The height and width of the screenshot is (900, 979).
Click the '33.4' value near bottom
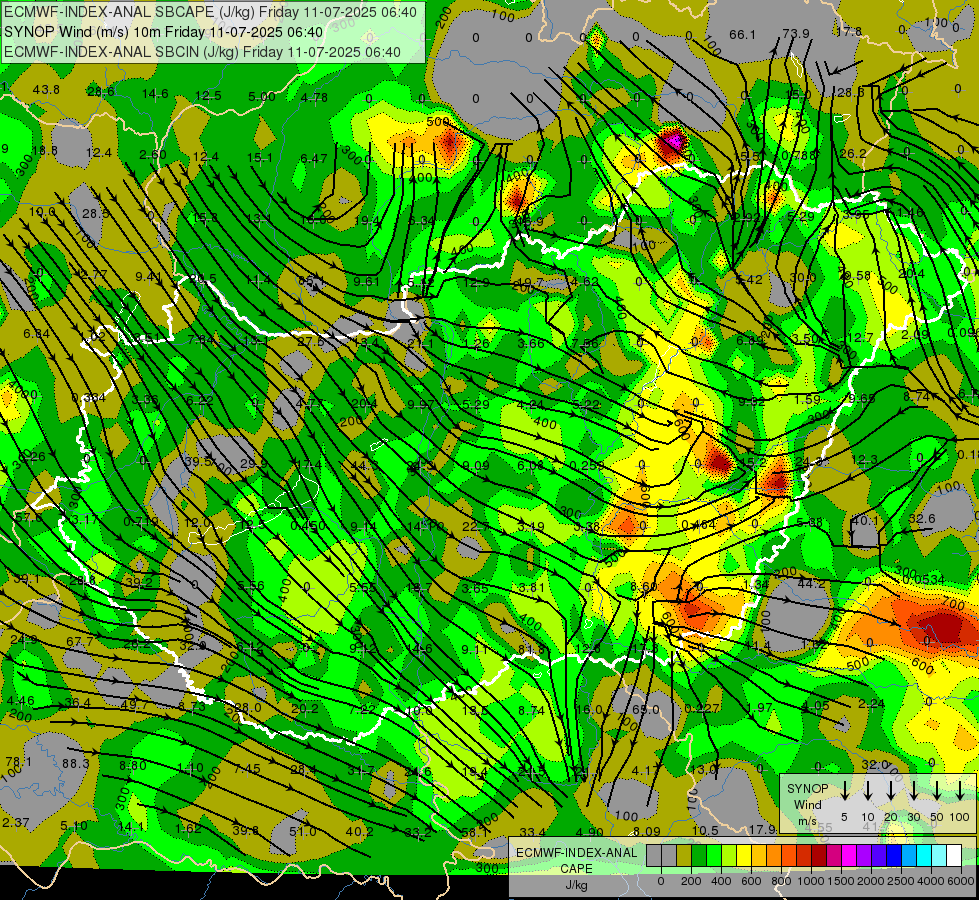point(533,832)
